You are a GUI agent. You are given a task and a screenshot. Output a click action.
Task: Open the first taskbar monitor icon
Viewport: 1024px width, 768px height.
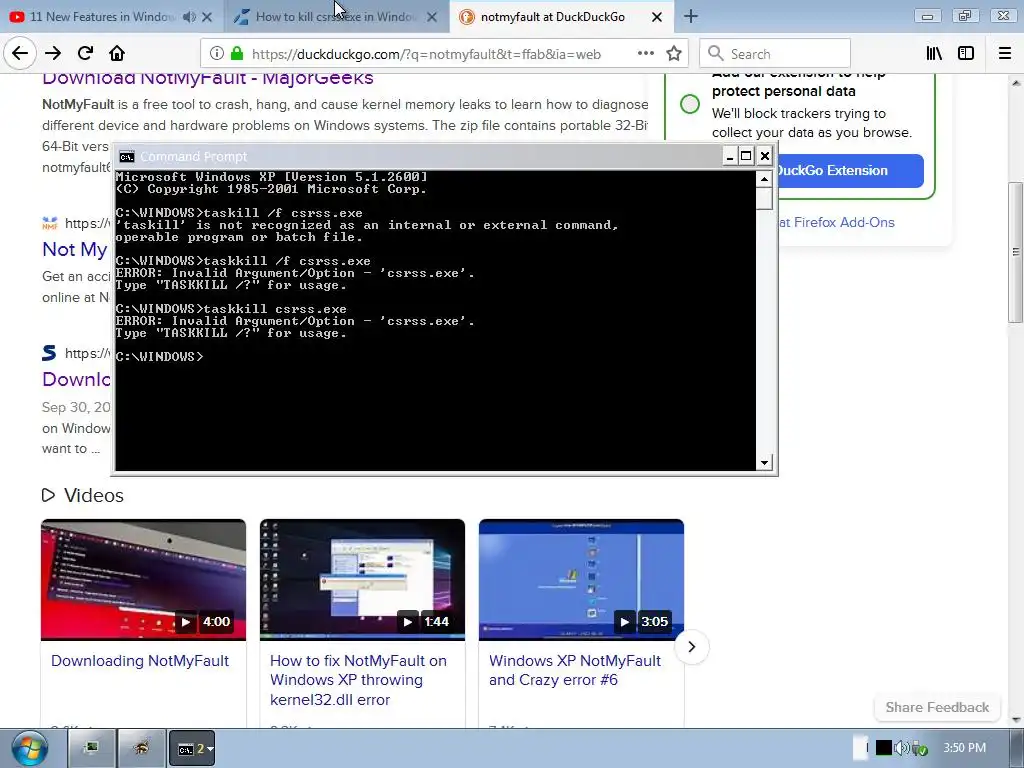tap(91, 748)
